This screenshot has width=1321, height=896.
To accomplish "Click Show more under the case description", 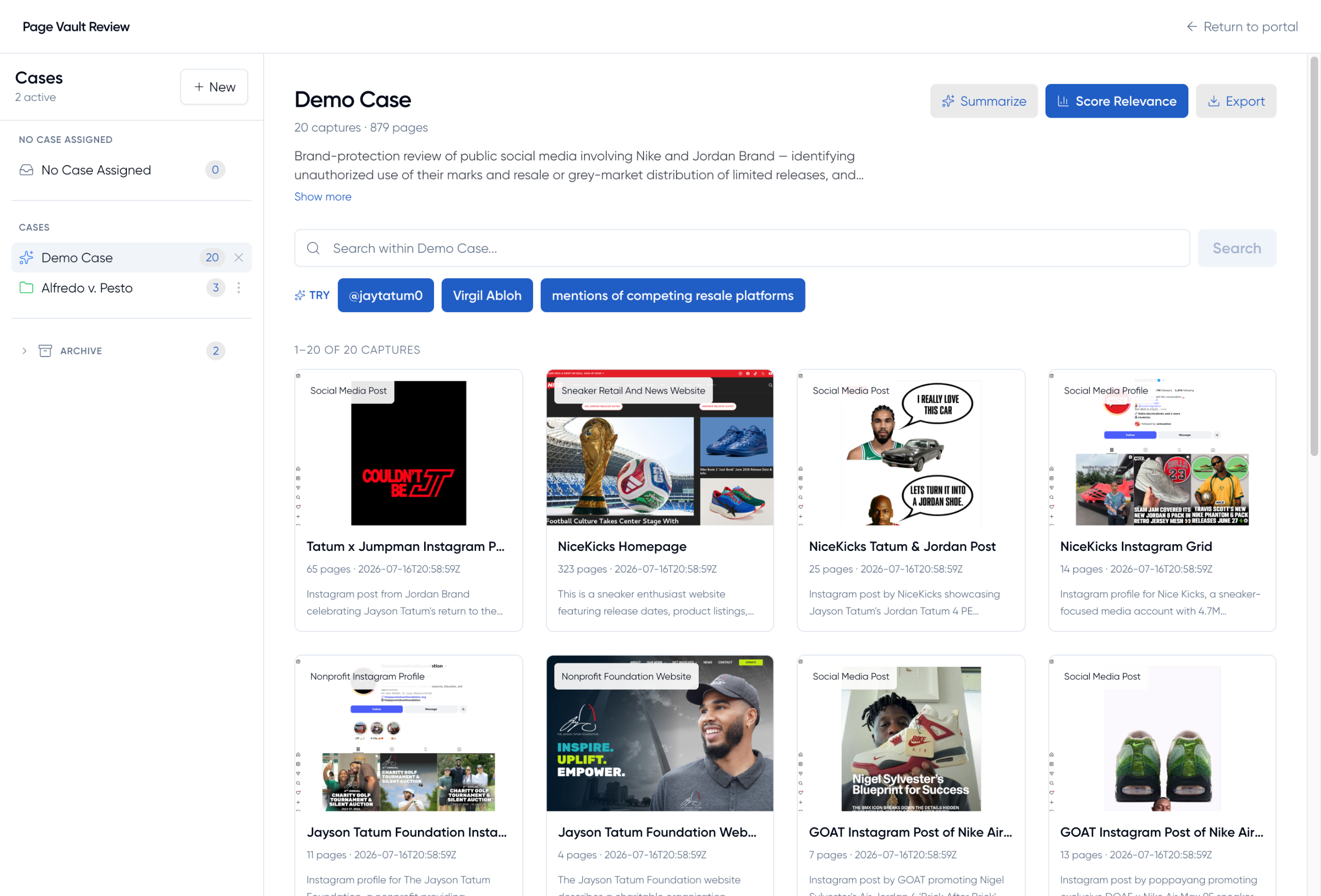I will pos(323,197).
